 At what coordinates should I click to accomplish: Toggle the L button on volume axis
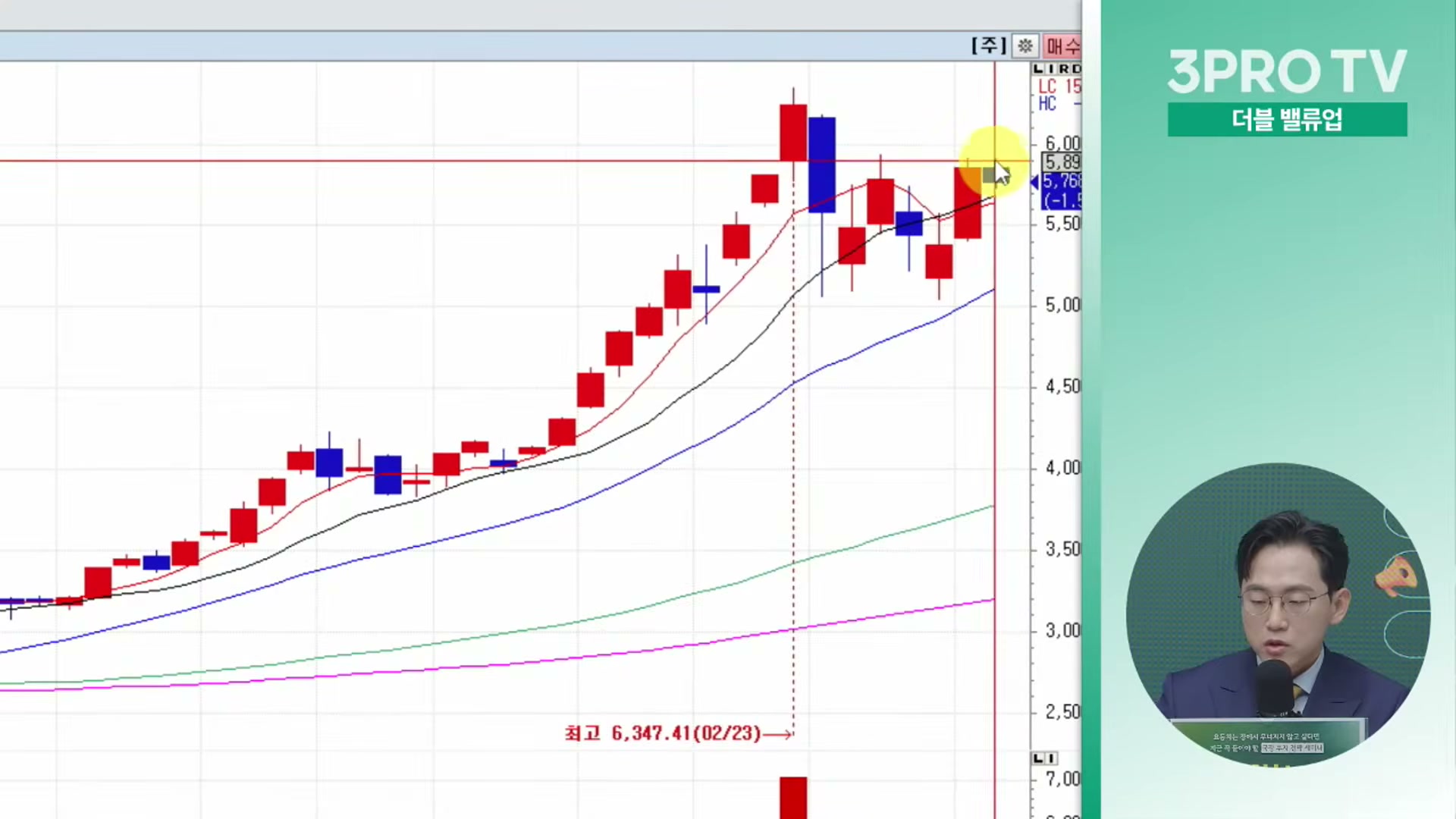[x=1039, y=758]
